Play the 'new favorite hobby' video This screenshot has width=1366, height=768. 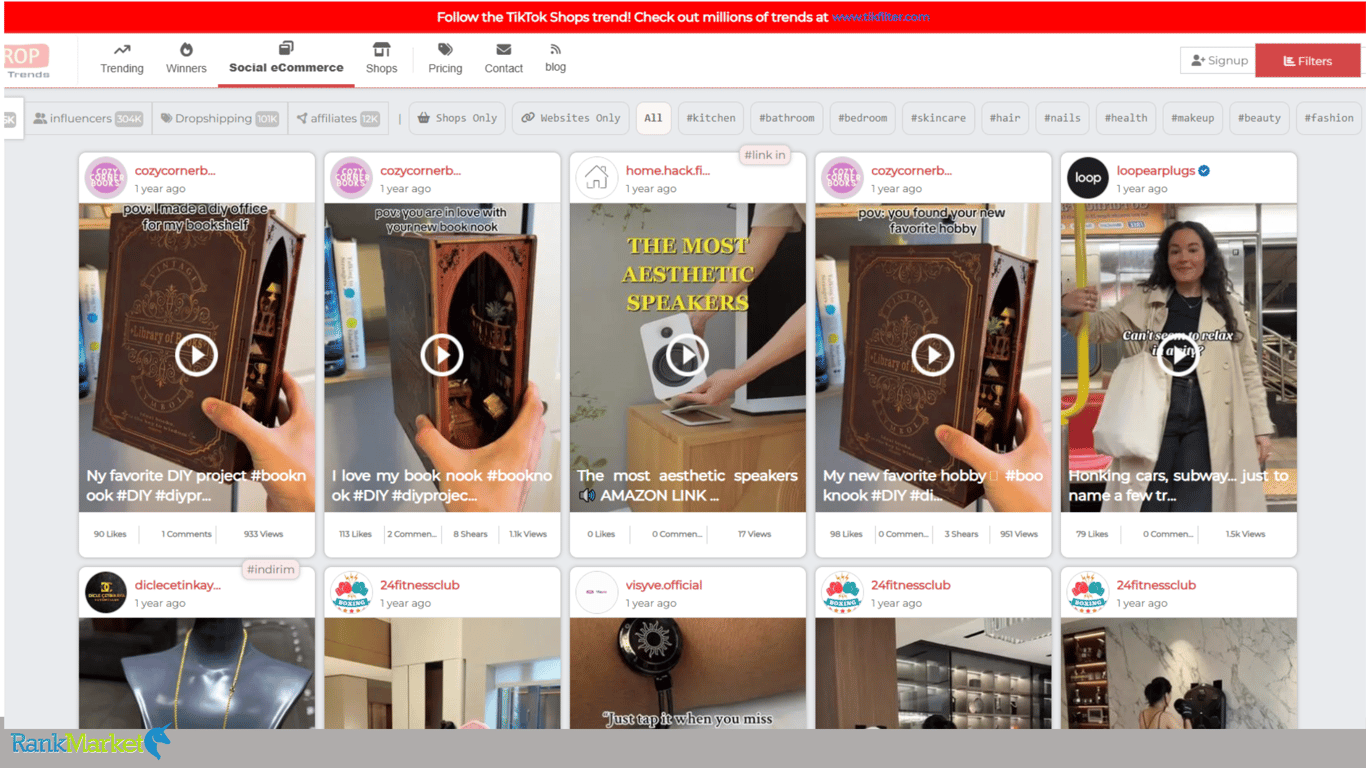[933, 354]
